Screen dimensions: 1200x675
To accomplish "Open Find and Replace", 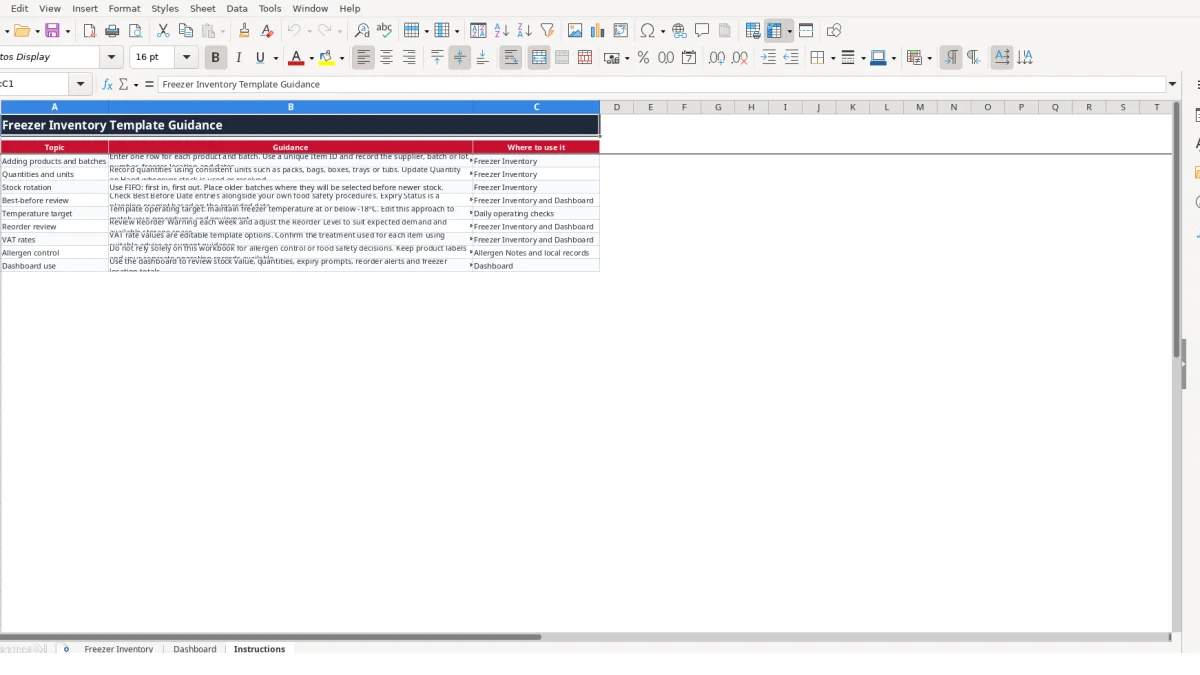I will [x=362, y=31].
